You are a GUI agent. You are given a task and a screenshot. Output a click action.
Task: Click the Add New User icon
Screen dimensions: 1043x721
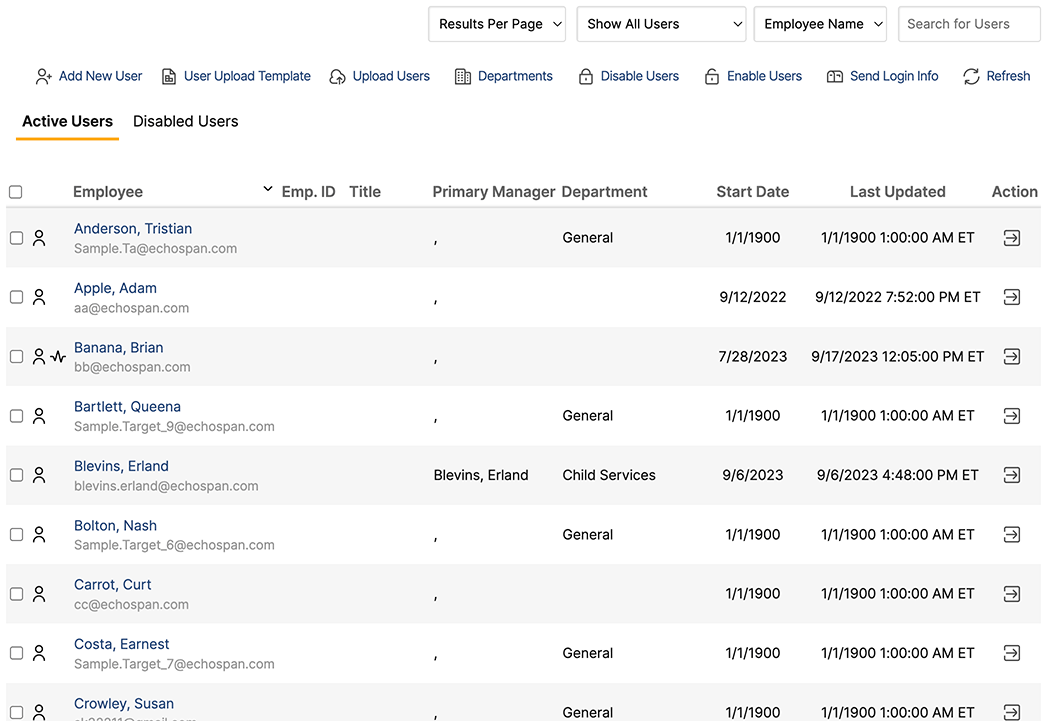(43, 76)
